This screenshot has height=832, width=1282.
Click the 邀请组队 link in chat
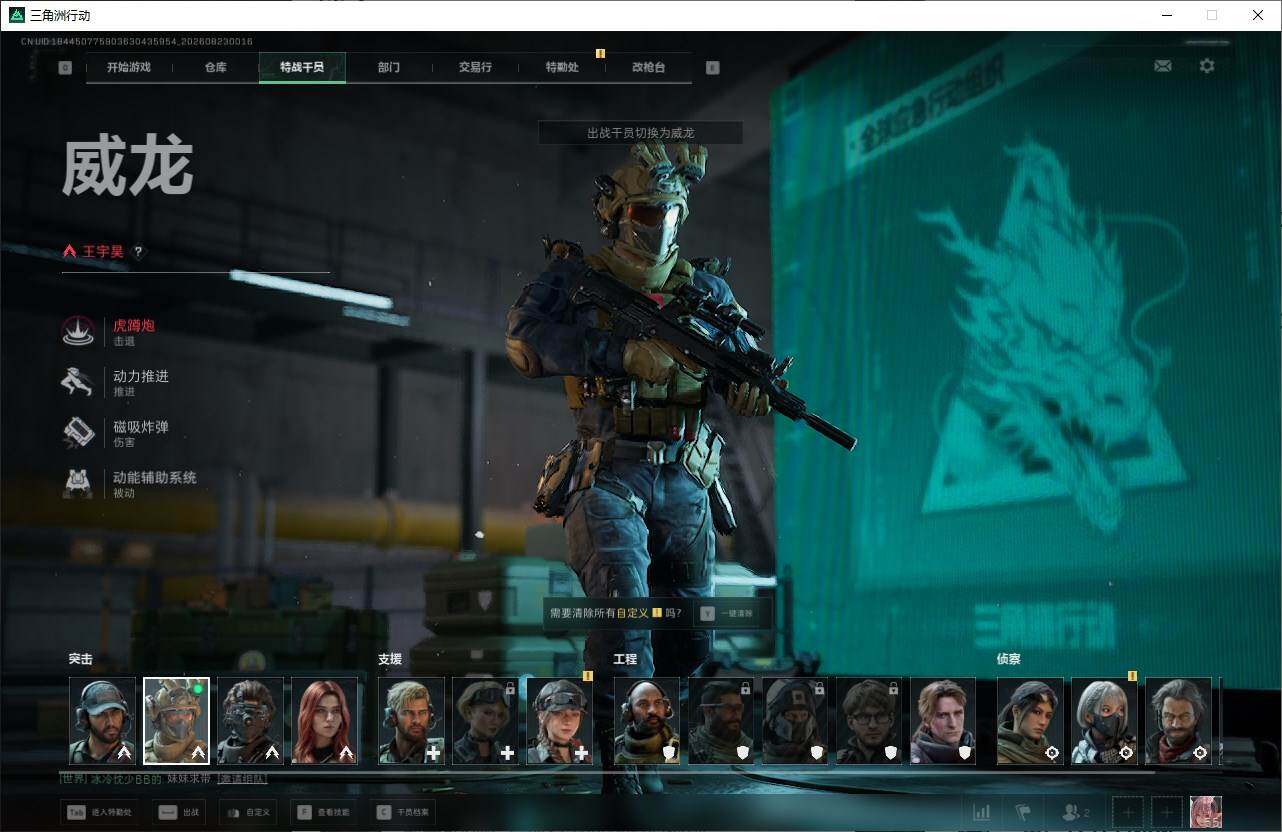pos(242,778)
